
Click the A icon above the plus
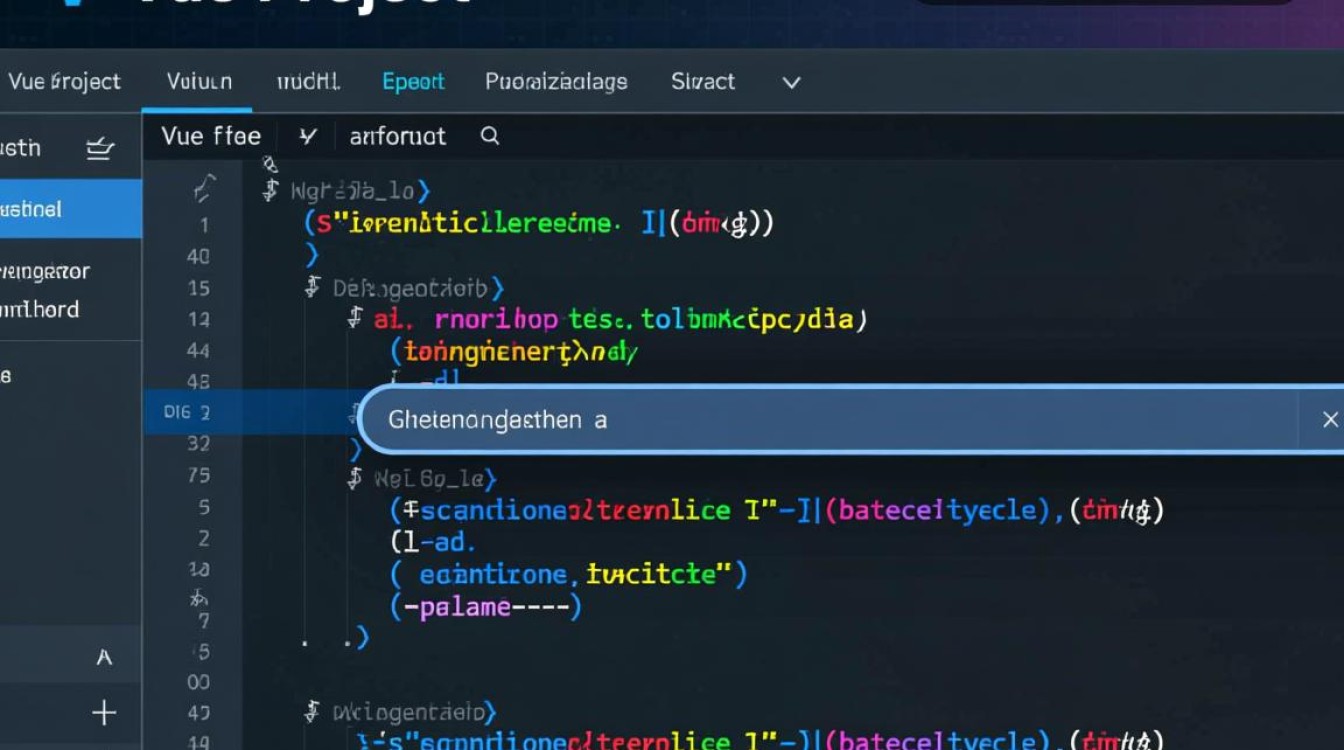click(x=104, y=657)
